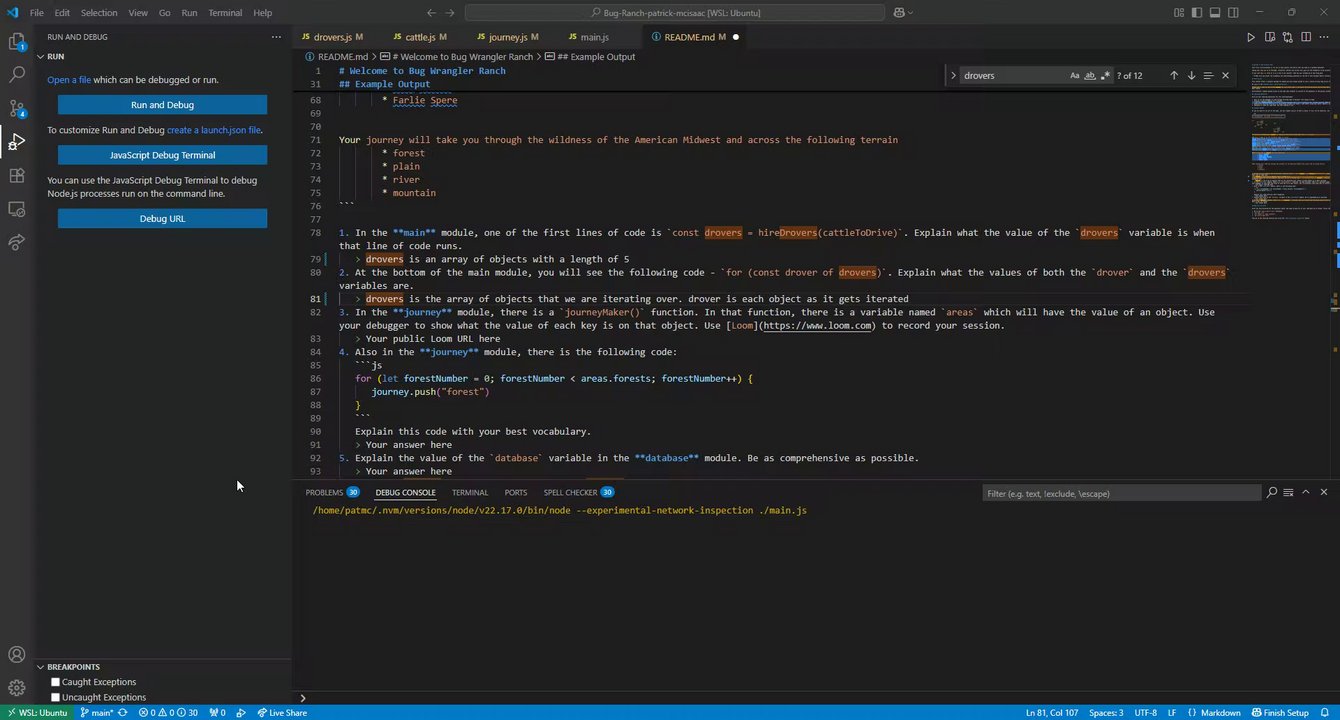
Task: Click the create a launch.json file link
Action: (213, 130)
